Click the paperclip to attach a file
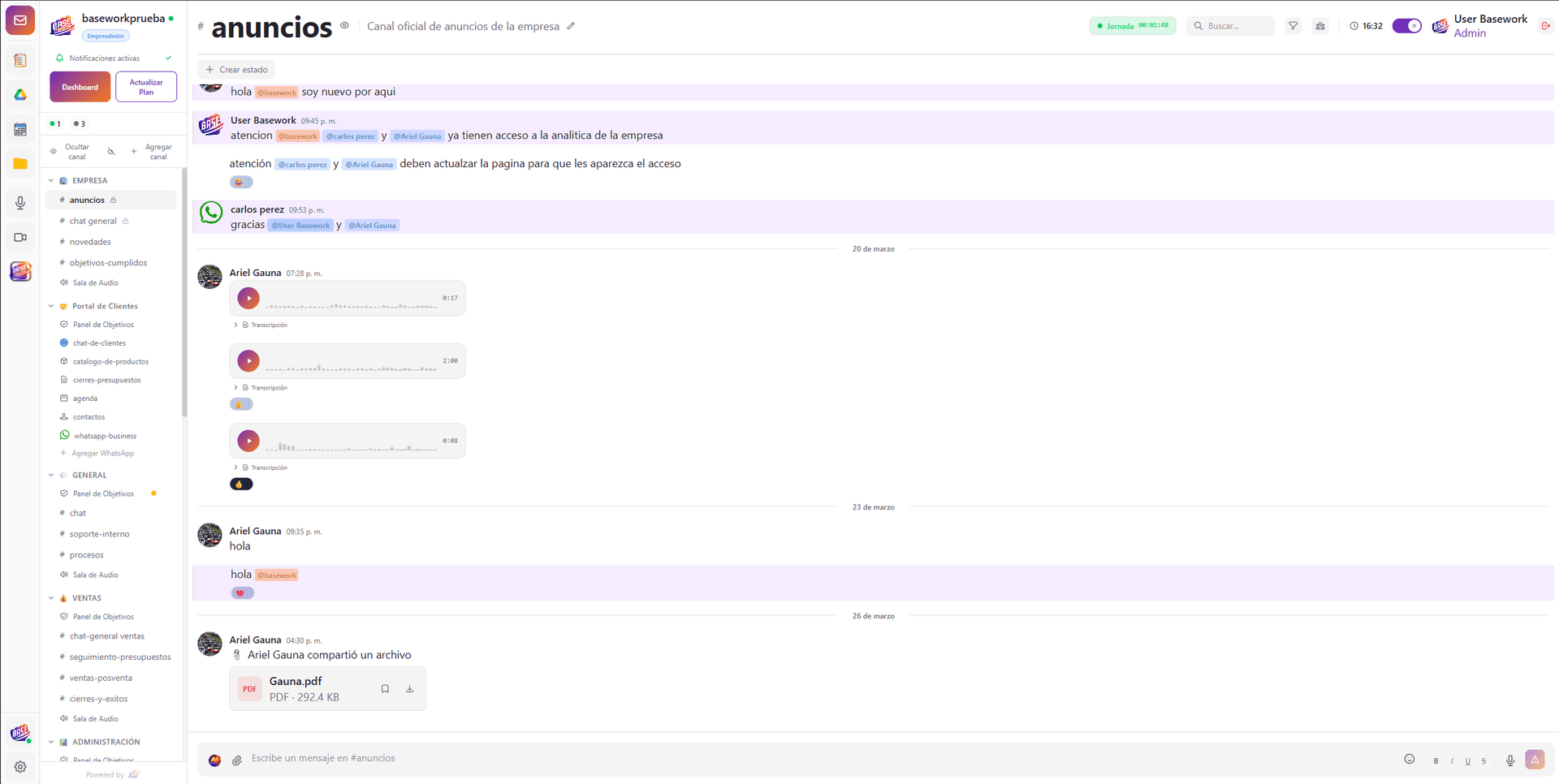 (x=237, y=760)
